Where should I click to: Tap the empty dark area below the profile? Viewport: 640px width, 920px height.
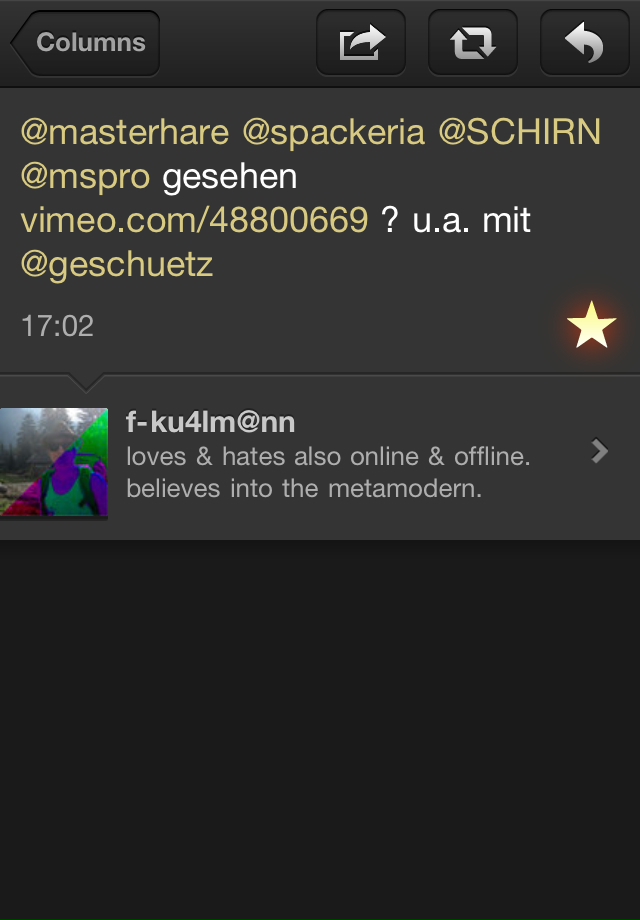coord(320,728)
